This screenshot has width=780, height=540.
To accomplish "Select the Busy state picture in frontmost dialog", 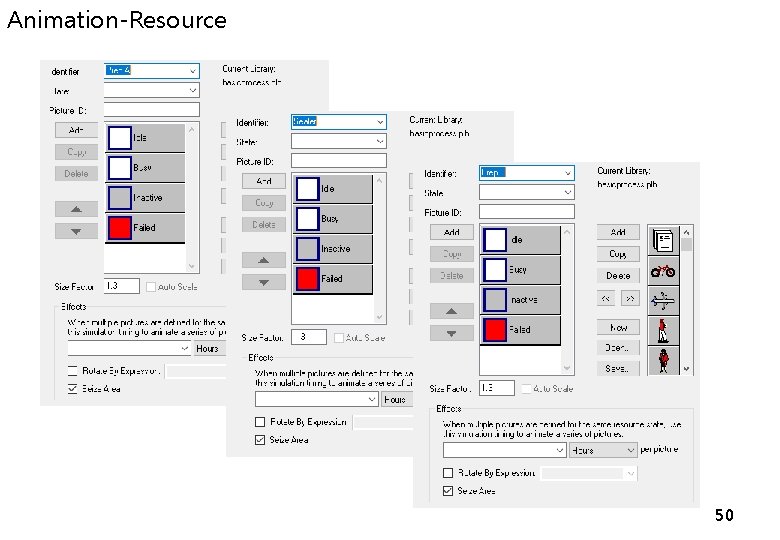I will click(x=520, y=270).
